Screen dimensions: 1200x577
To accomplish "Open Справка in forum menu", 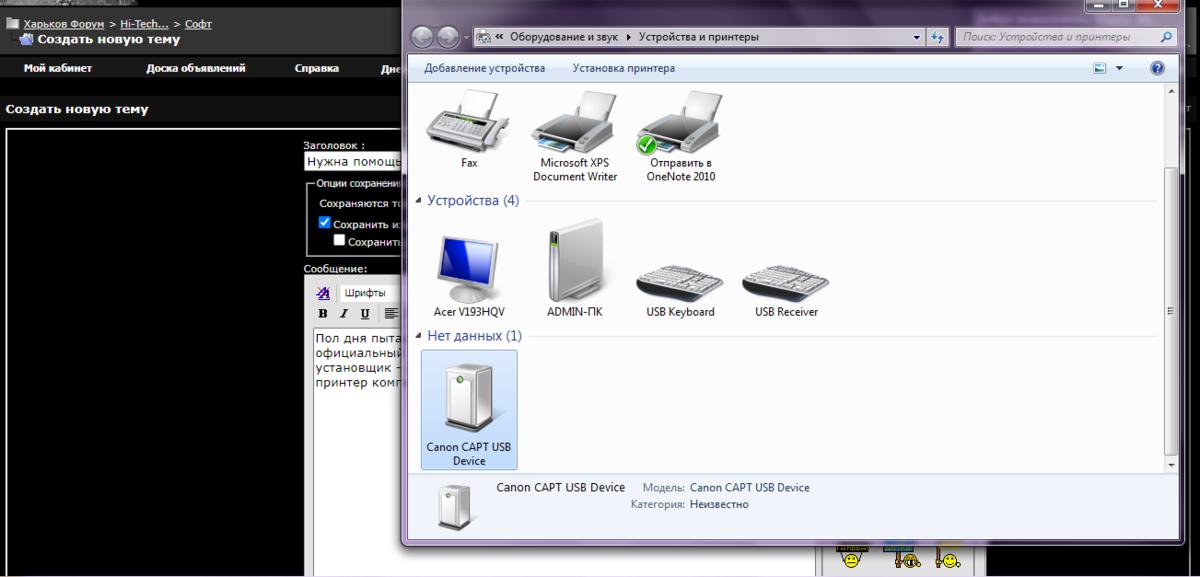I will click(317, 68).
